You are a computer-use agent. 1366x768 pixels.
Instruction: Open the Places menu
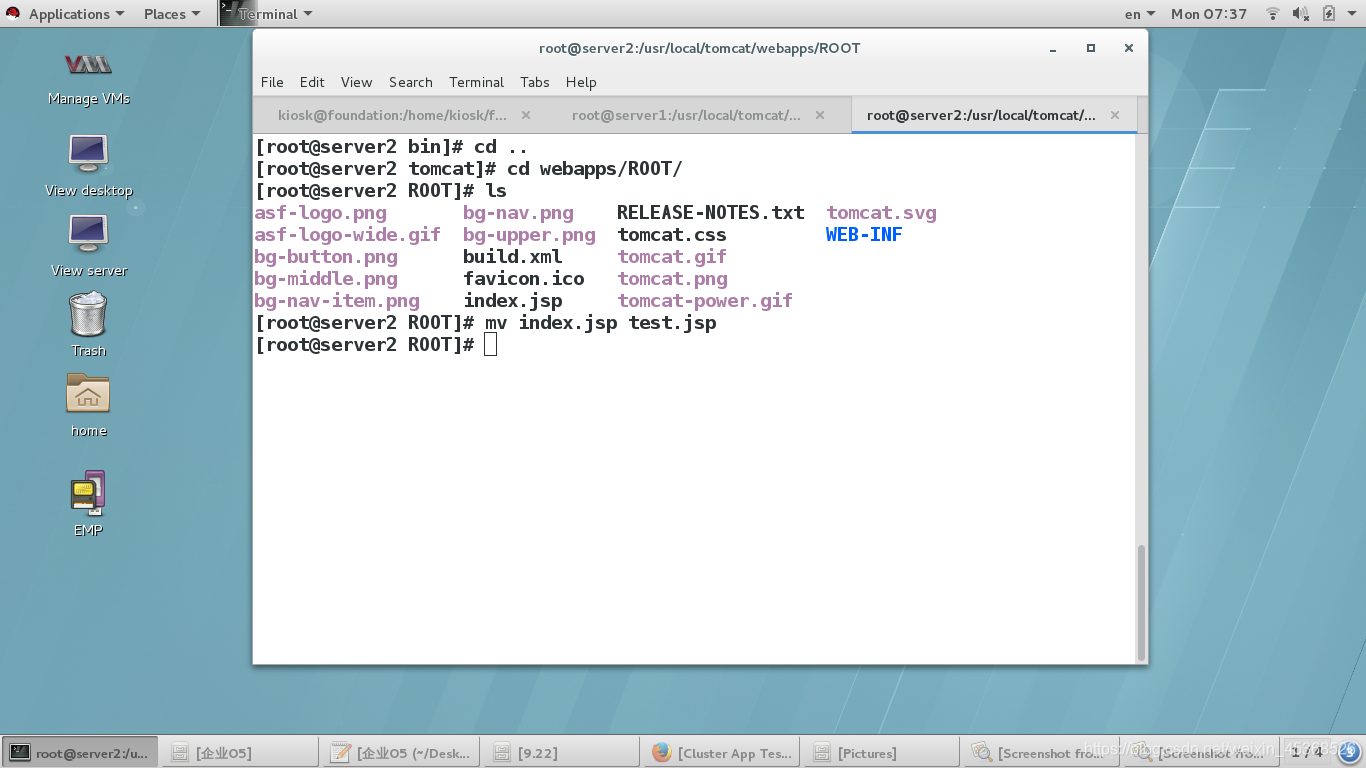pos(172,14)
